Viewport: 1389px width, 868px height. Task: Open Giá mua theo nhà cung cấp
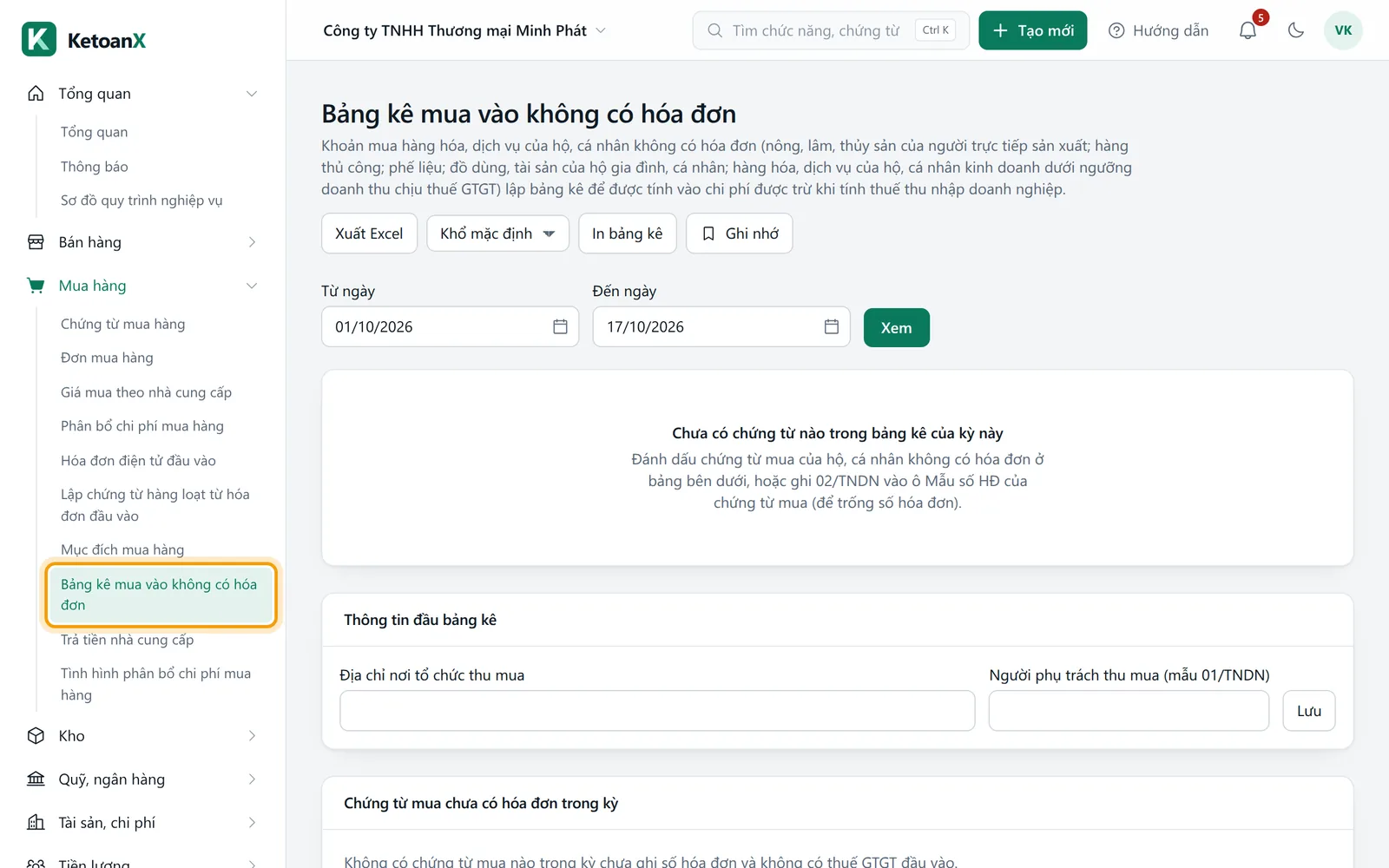147,392
